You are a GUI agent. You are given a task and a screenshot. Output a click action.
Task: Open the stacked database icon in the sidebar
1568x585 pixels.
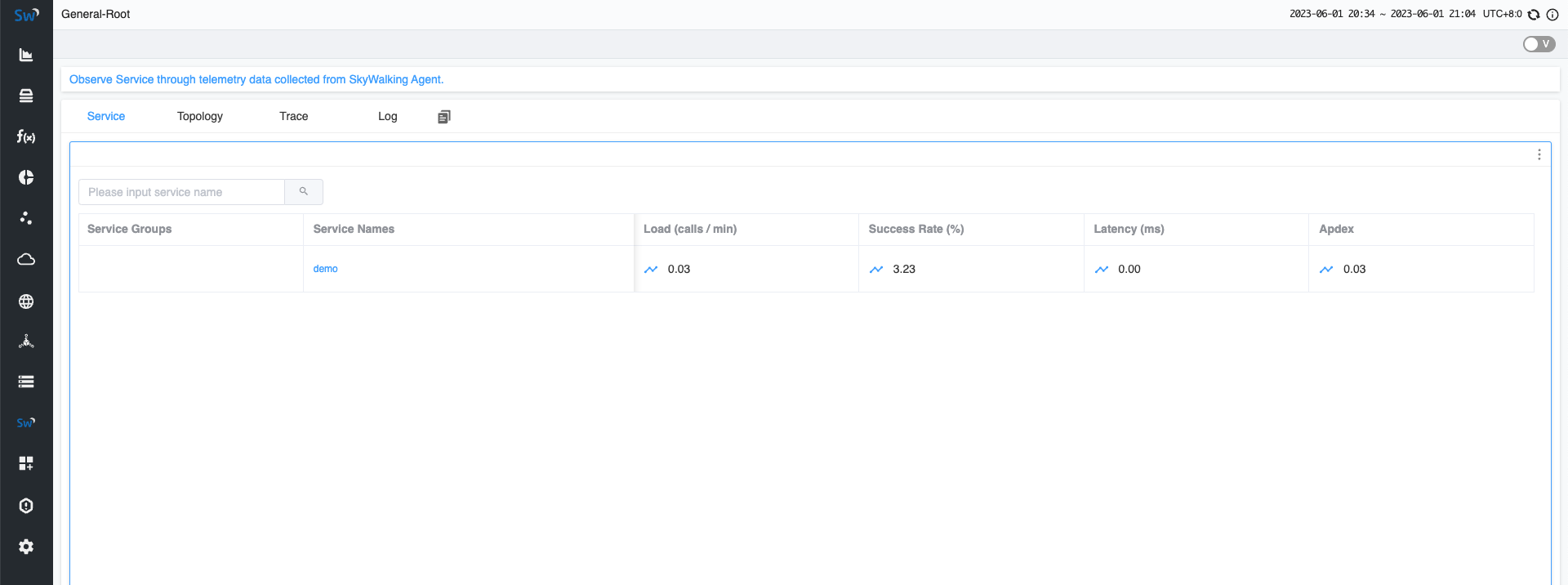point(26,96)
